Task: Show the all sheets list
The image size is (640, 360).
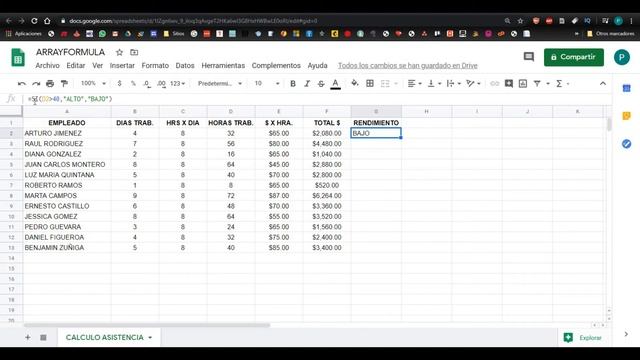Action: [43, 338]
